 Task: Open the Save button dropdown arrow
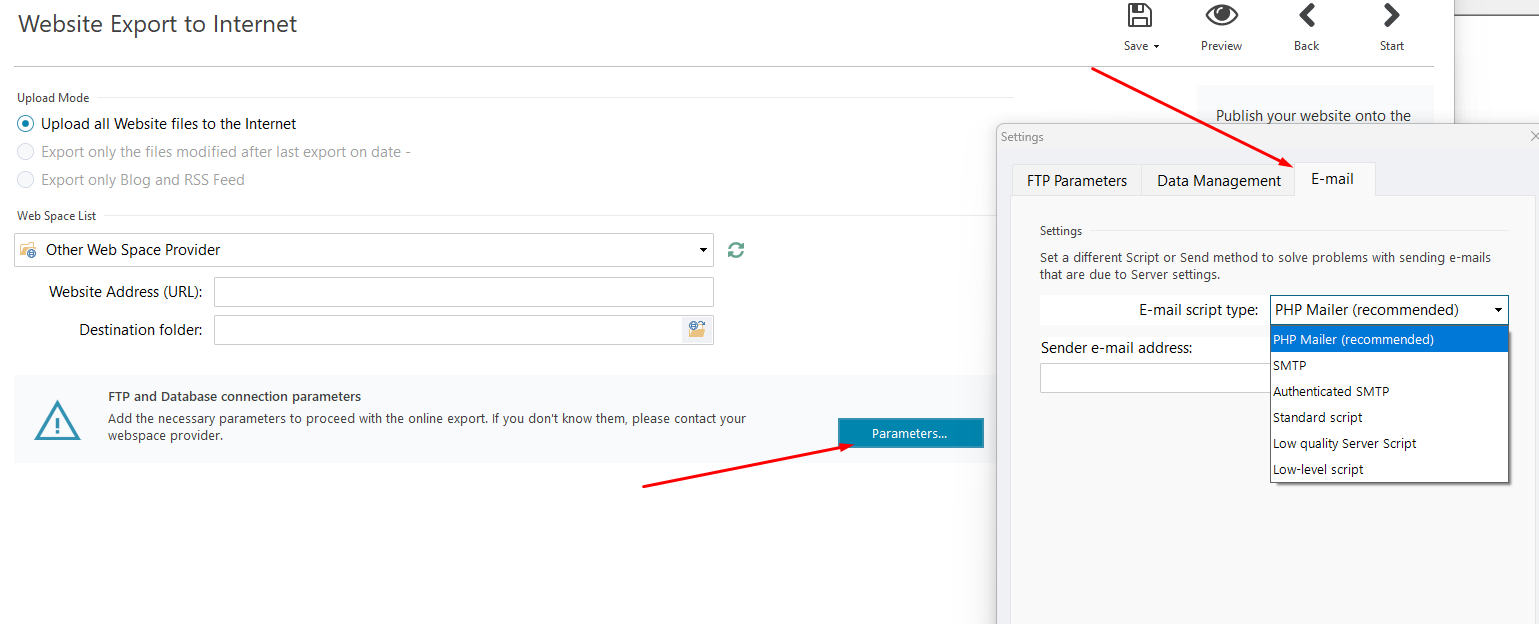(x=1156, y=47)
